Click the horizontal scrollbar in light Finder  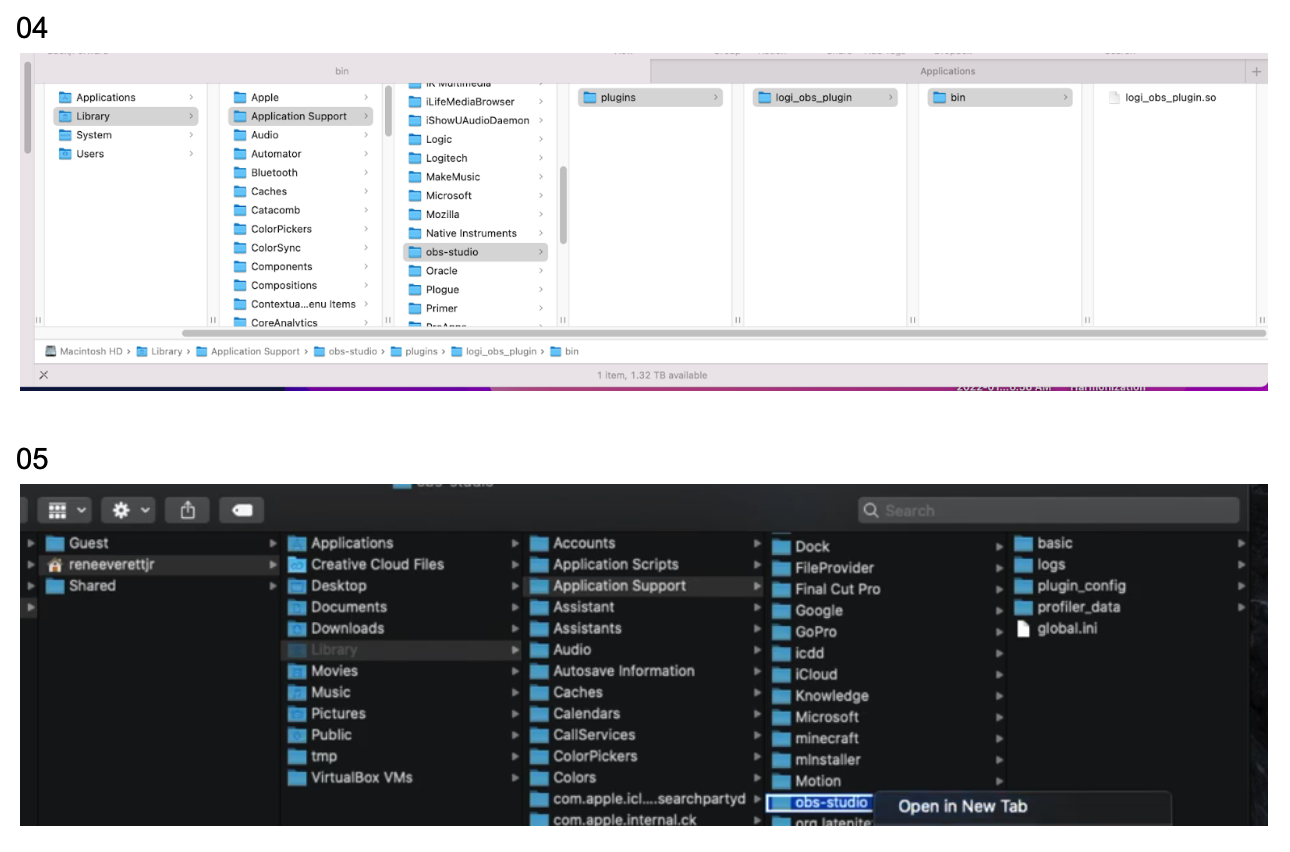(x=723, y=333)
